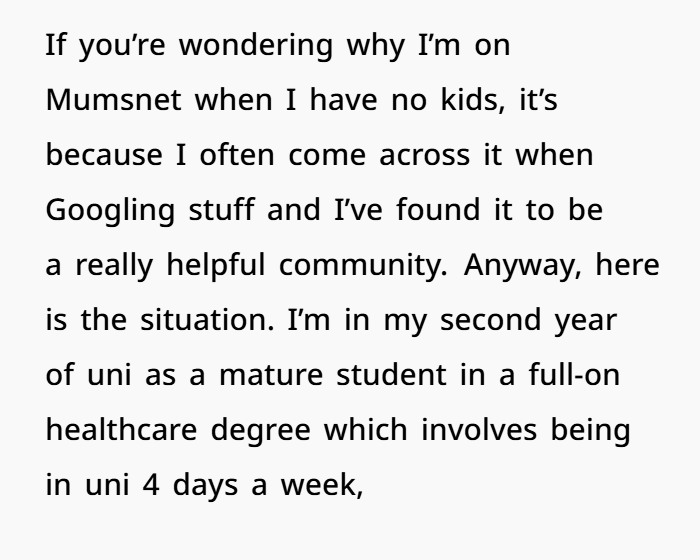The image size is (700, 560).
Task: Place cursor on the word "degree"
Action: (260, 430)
